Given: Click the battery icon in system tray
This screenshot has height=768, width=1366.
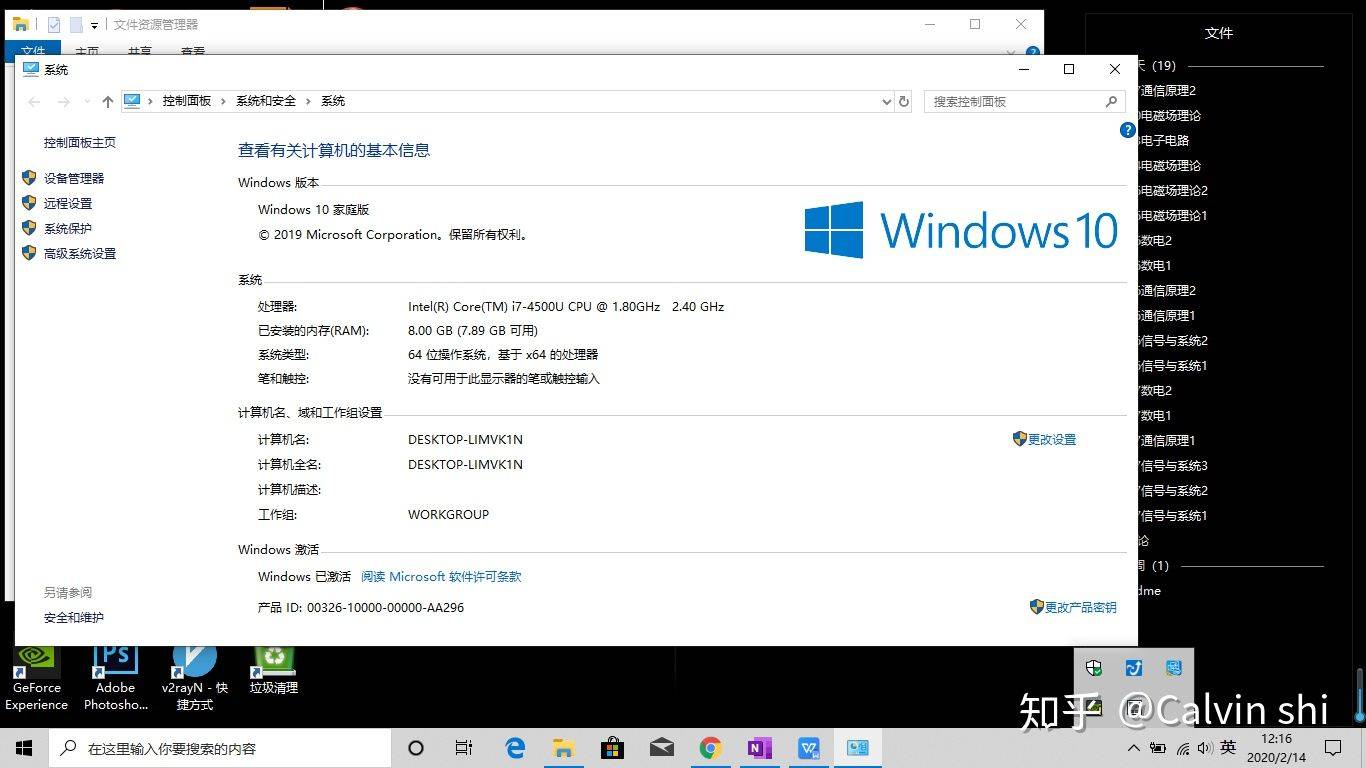Looking at the screenshot, I should coord(1158,748).
